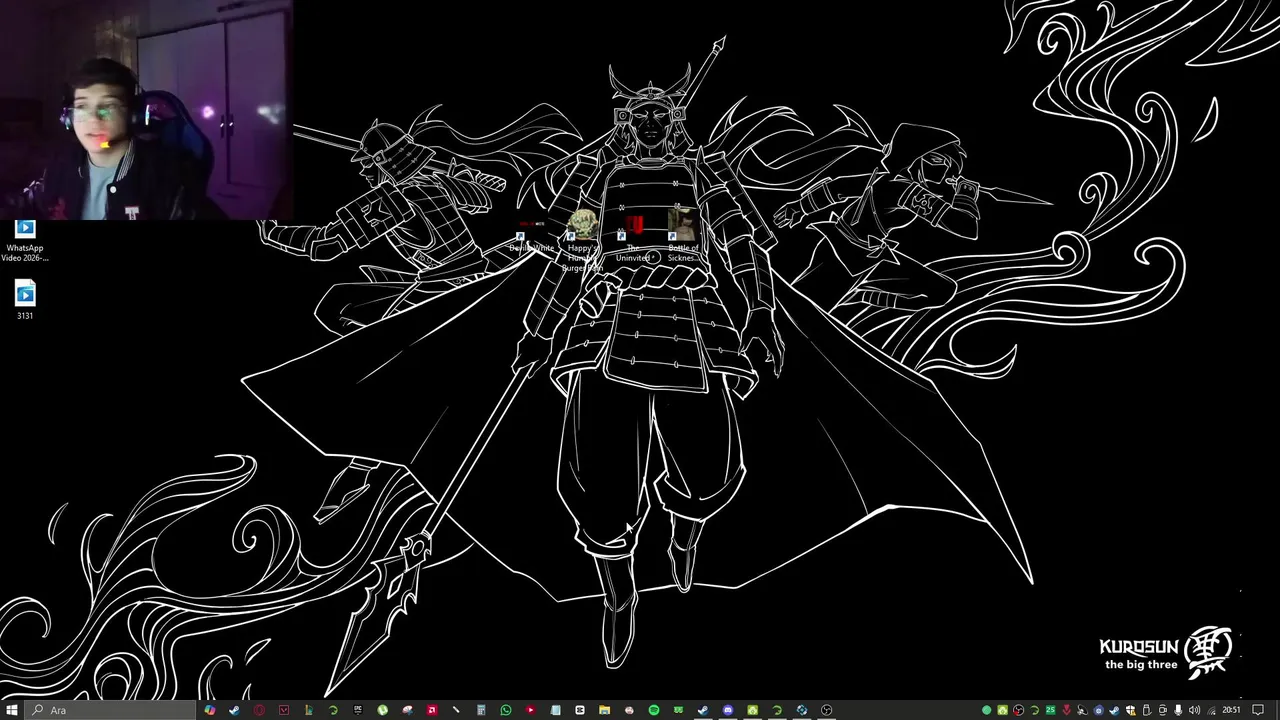Open the notification center icon

tap(1258, 710)
